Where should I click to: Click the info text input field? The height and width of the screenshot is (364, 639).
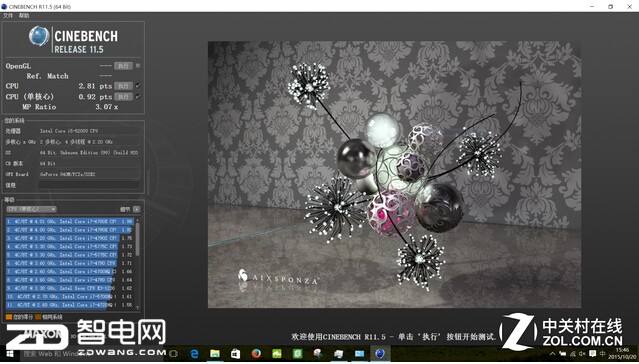coord(89,185)
